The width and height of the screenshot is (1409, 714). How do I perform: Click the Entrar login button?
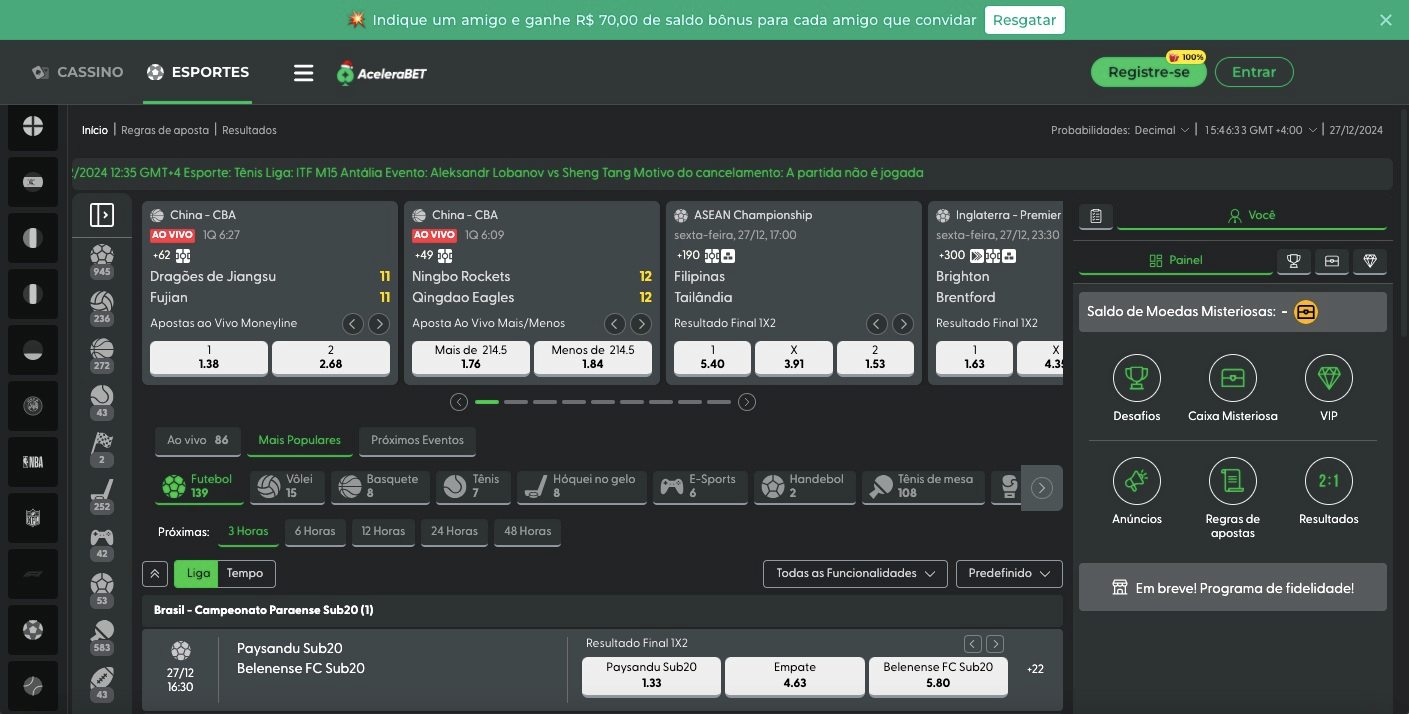[1254, 73]
